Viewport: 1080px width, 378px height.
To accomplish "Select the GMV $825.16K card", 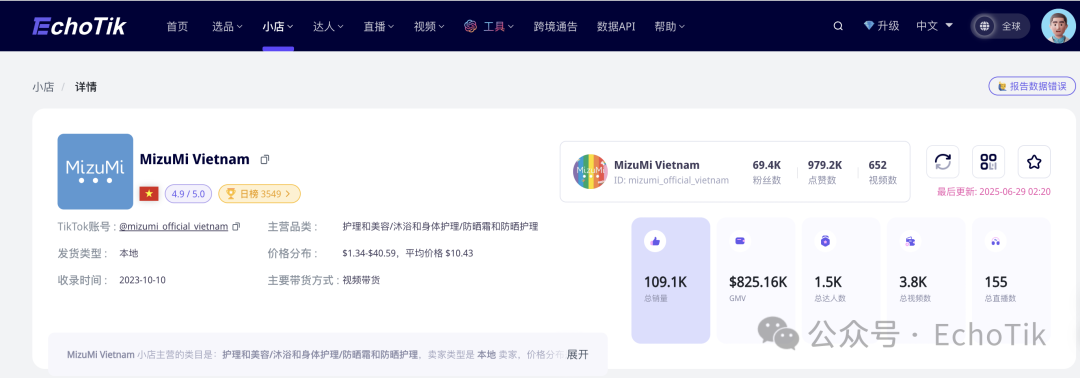I will coord(756,280).
